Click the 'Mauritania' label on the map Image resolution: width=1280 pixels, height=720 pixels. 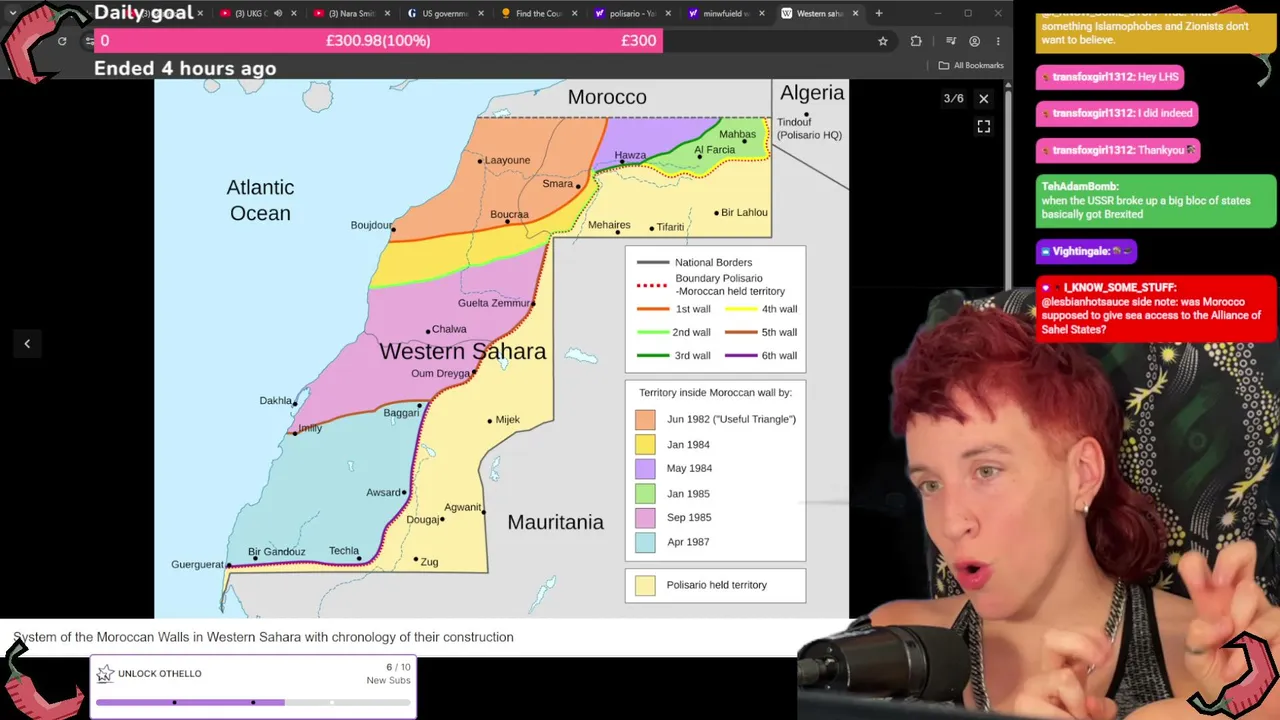[x=555, y=522]
